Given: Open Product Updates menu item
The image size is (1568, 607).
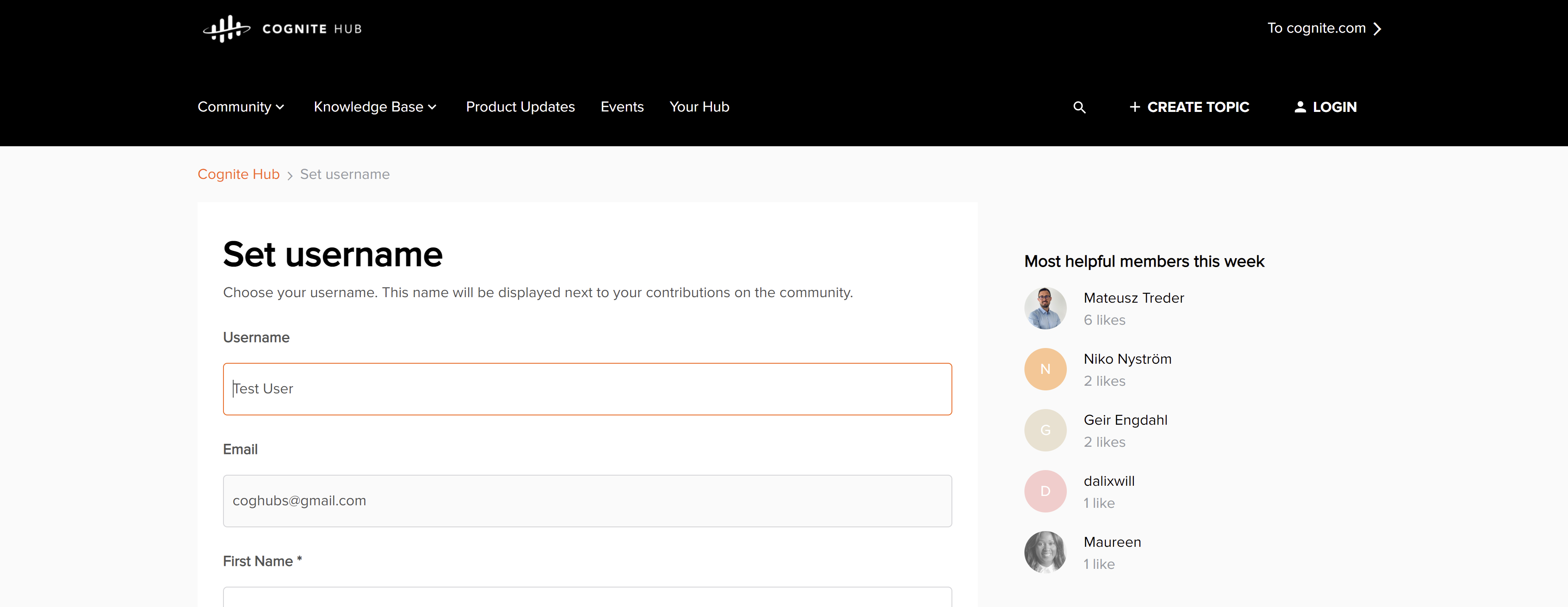Looking at the screenshot, I should pyautogui.click(x=520, y=107).
